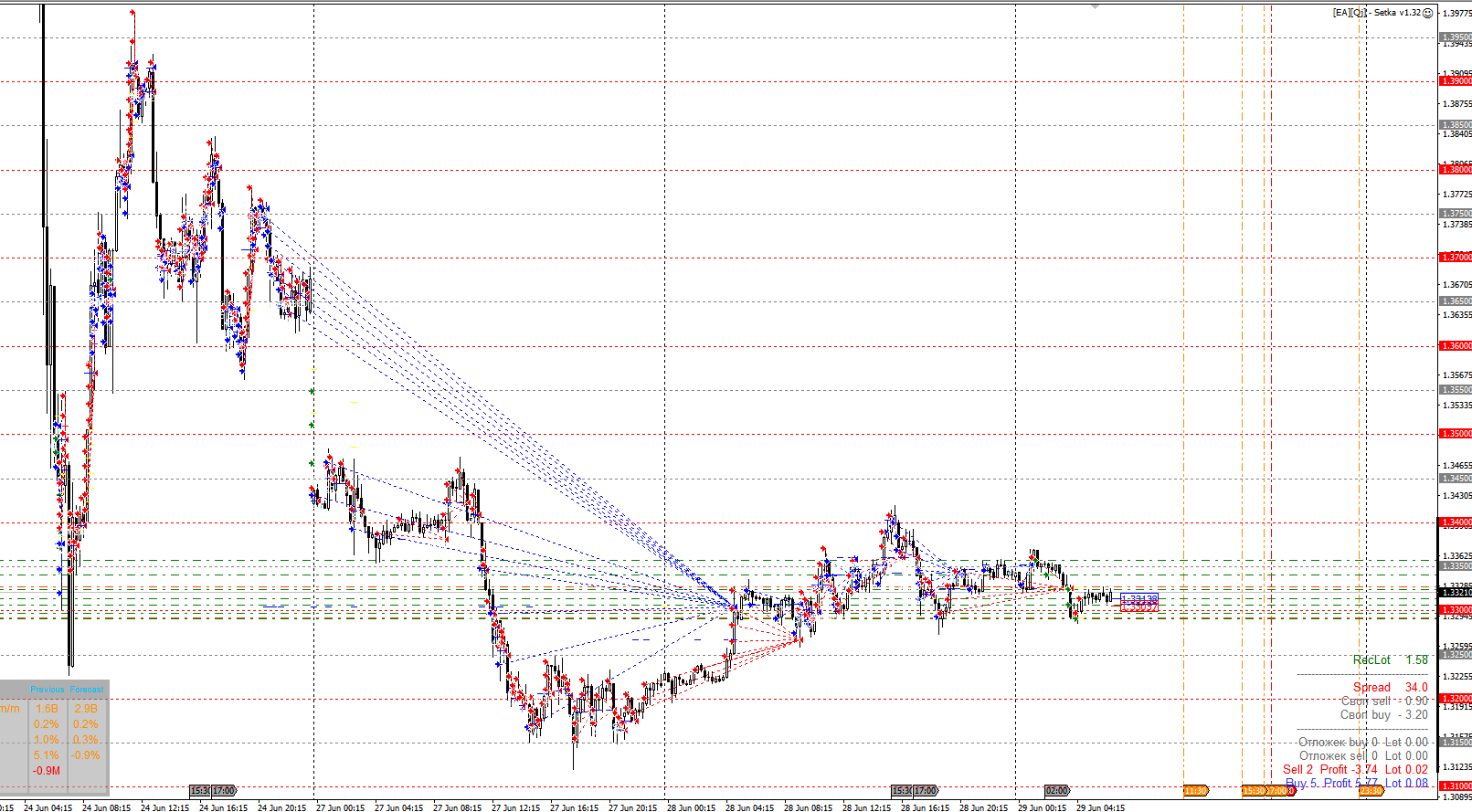Viewport: 1472px width, 812px height.
Task: Click the grey 1.39500 price level label
Action: click(x=1456, y=37)
